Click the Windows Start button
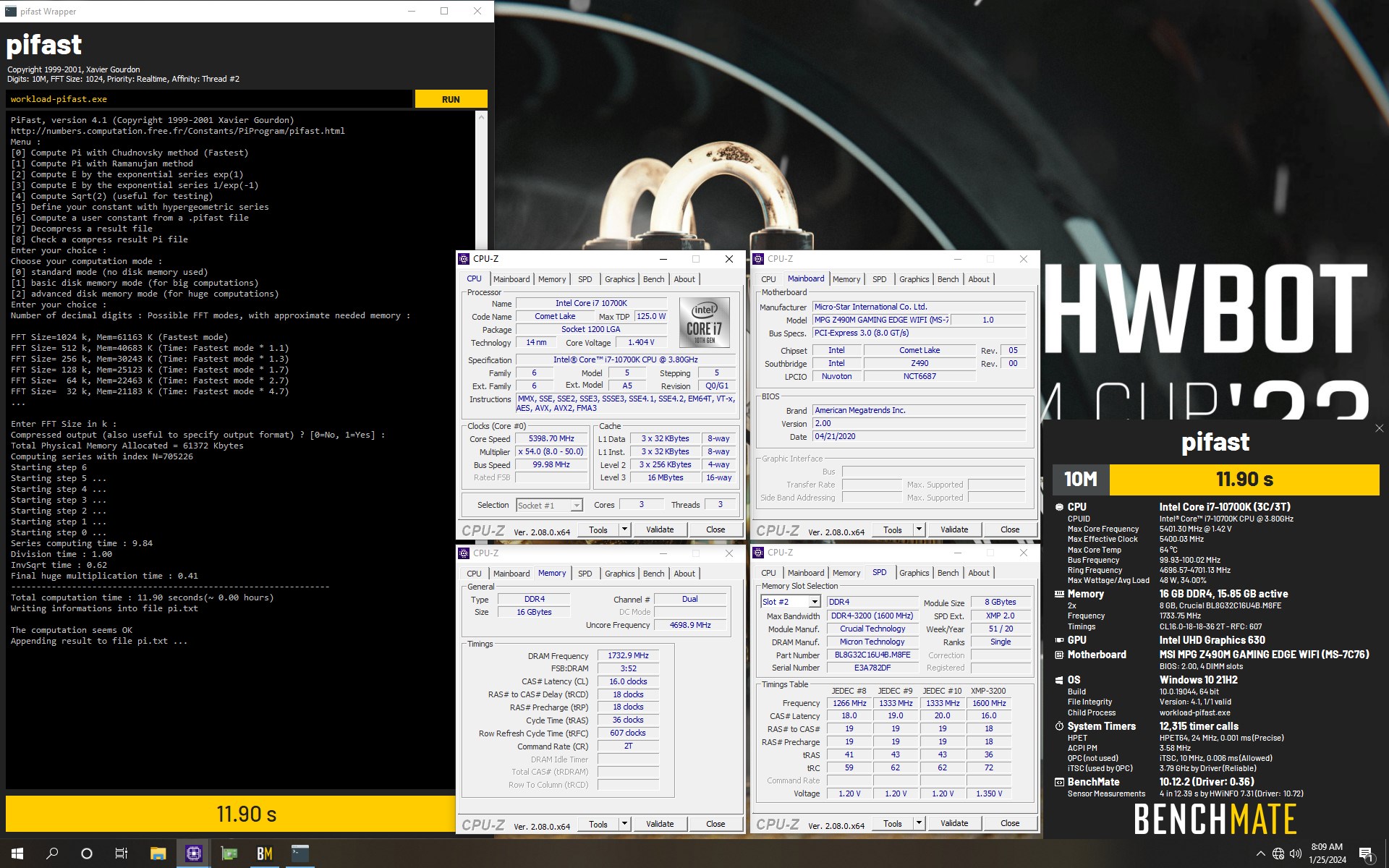 [x=17, y=854]
